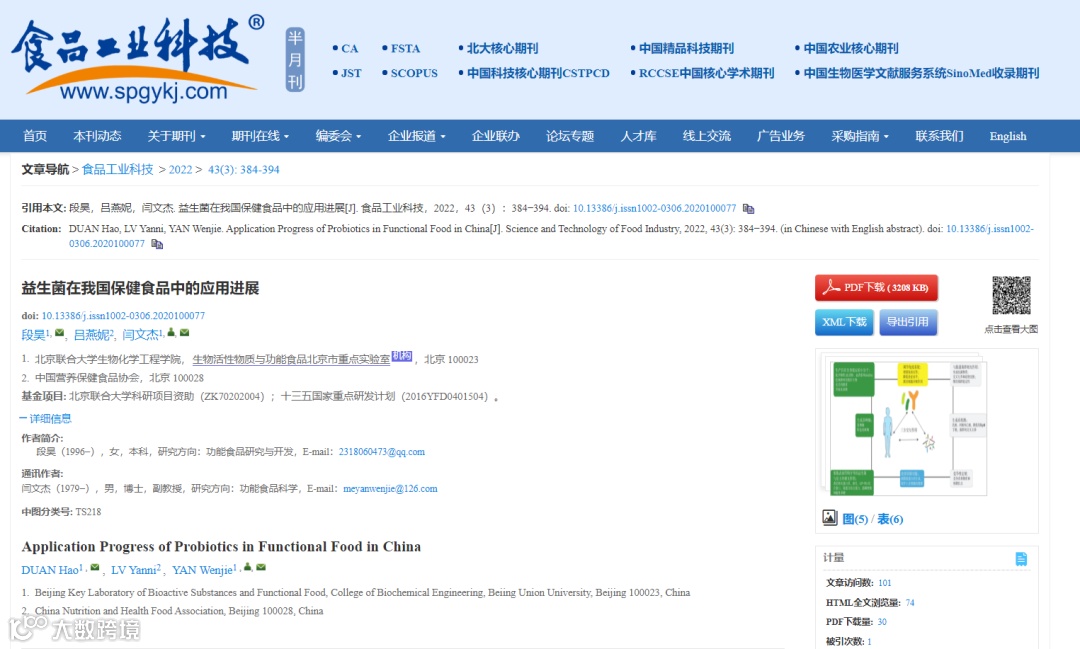Click the 半月刊 badge beside logo

[295, 60]
